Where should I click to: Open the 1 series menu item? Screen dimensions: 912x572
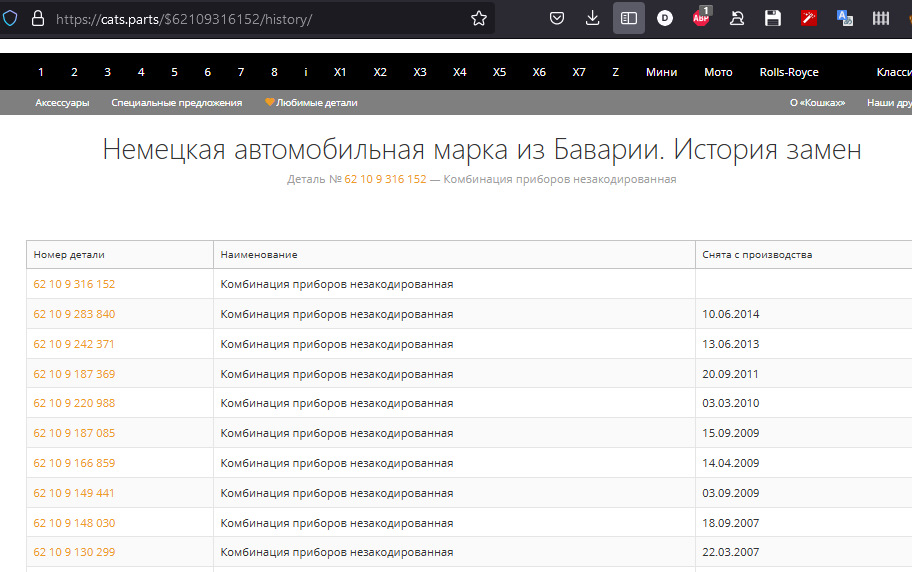(x=41, y=72)
